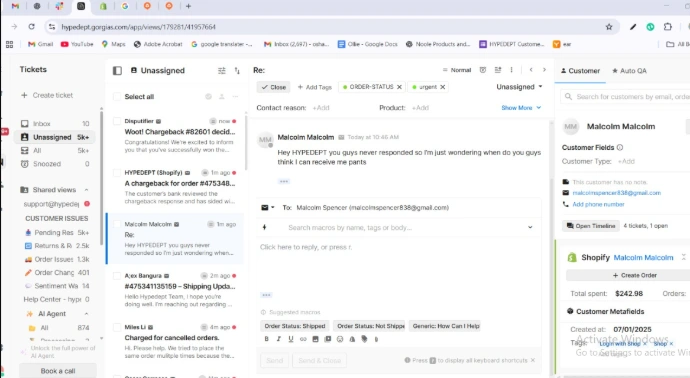Apply underline formatting in reply editor
The width and height of the screenshot is (690, 378).
point(291,339)
